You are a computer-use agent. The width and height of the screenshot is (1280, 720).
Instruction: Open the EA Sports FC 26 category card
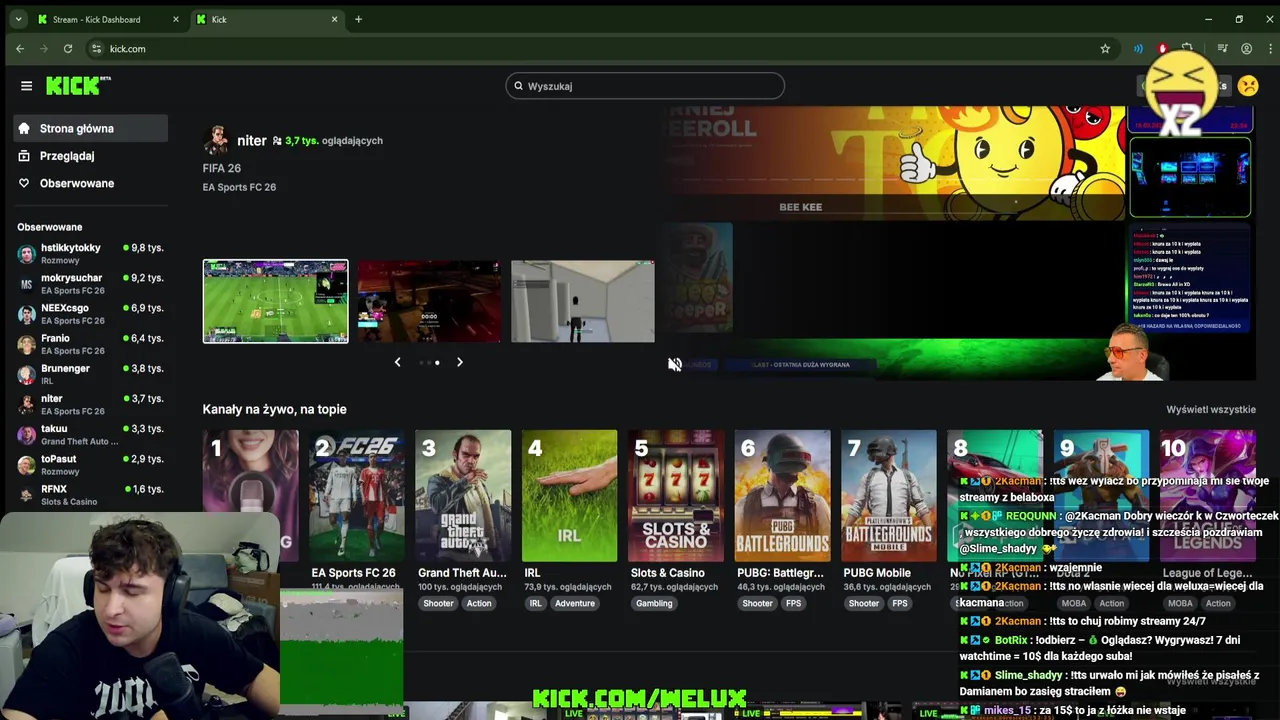357,496
